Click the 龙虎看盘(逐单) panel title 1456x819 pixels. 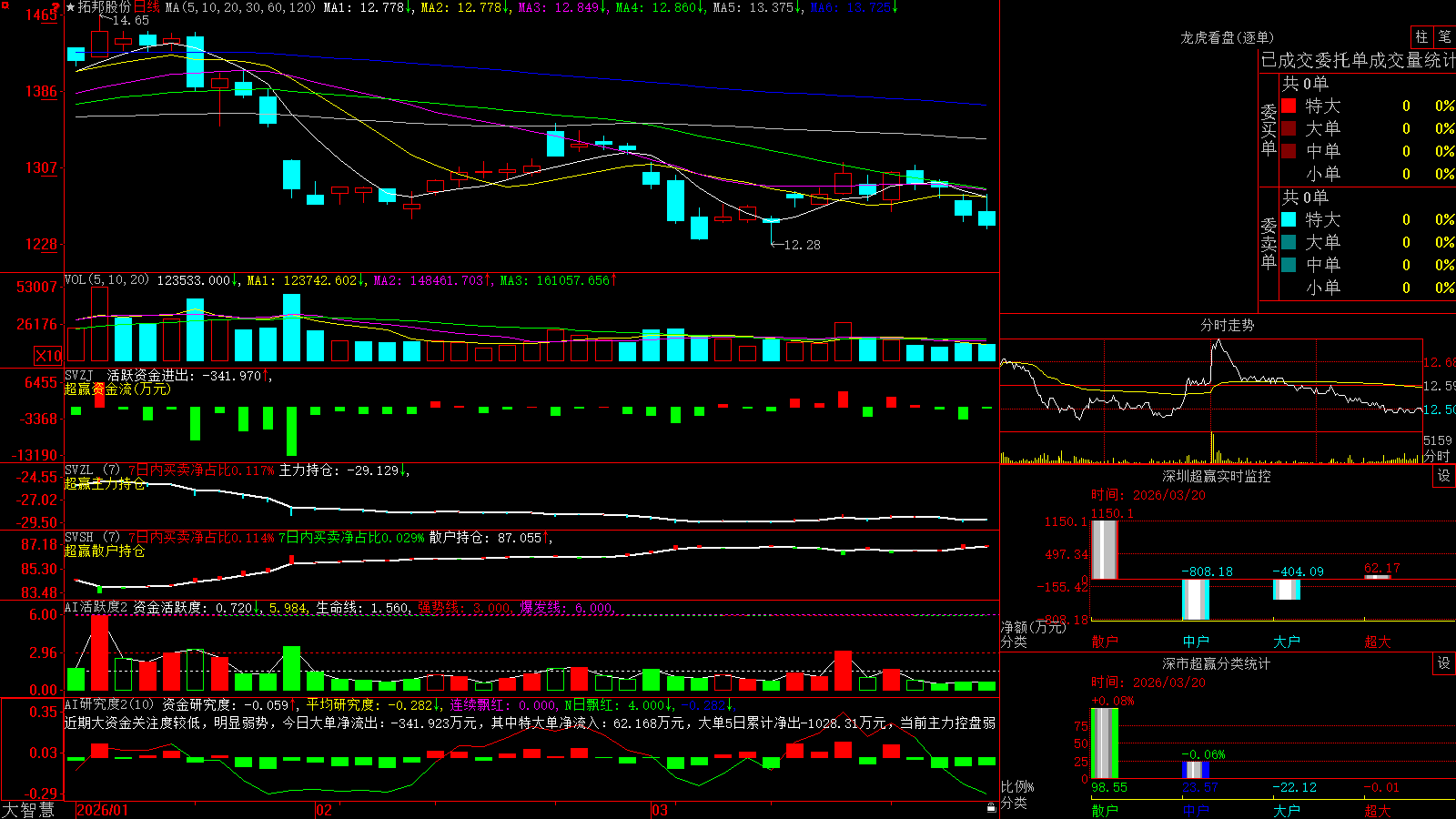(x=1227, y=37)
